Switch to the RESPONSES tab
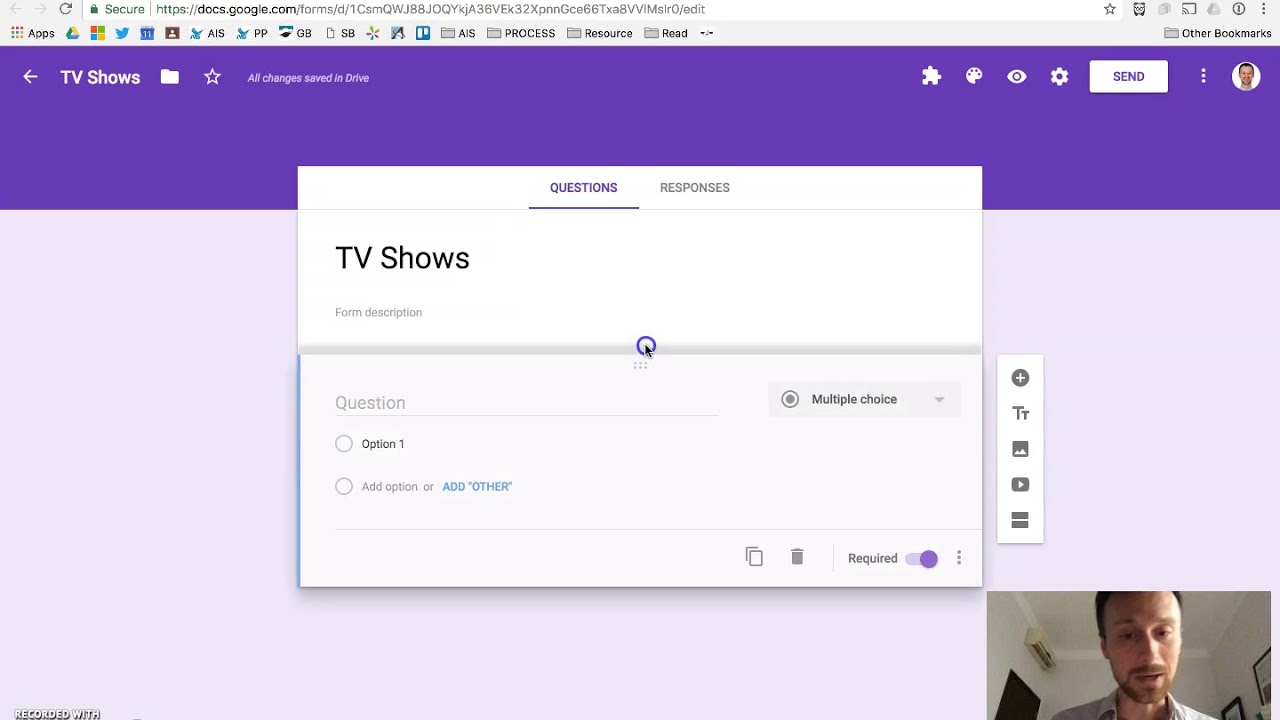Screen dimensions: 1280x720 pyautogui.click(x=694, y=188)
